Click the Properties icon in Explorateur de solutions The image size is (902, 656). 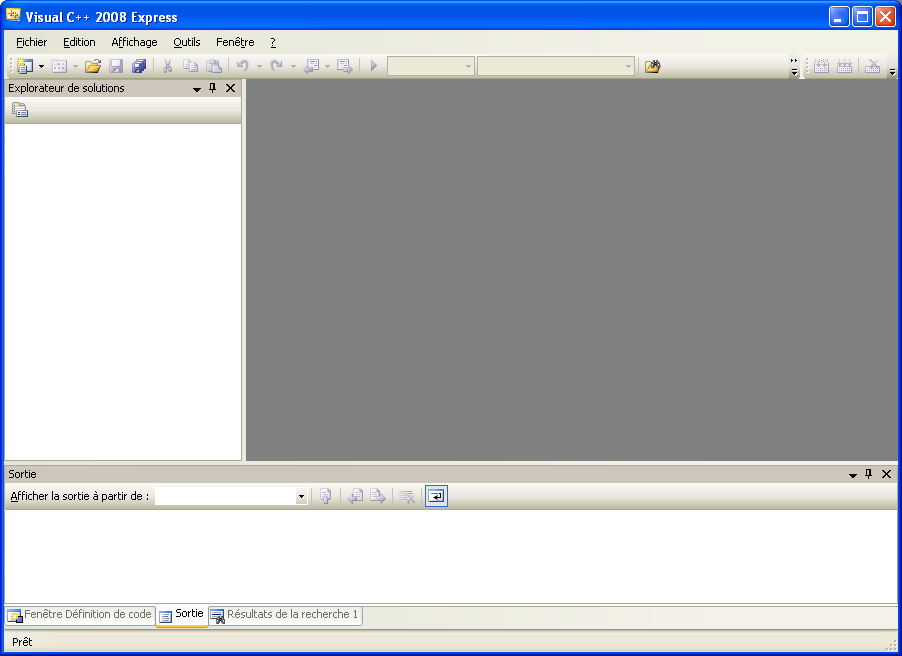coord(20,110)
